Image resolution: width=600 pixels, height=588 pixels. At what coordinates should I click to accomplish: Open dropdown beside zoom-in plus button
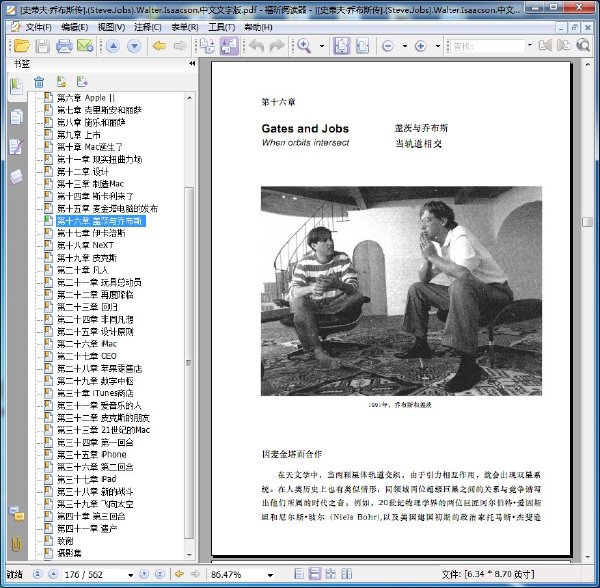pos(438,46)
